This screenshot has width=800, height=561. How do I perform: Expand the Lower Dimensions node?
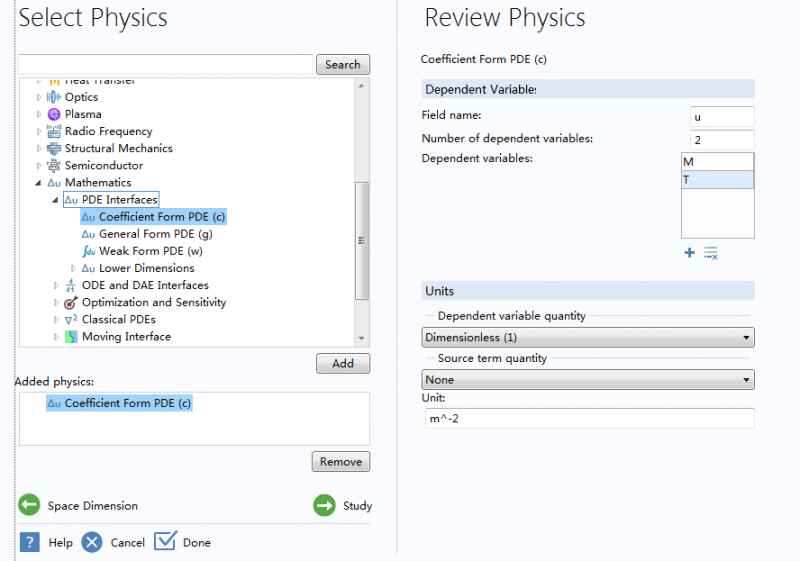(x=73, y=268)
